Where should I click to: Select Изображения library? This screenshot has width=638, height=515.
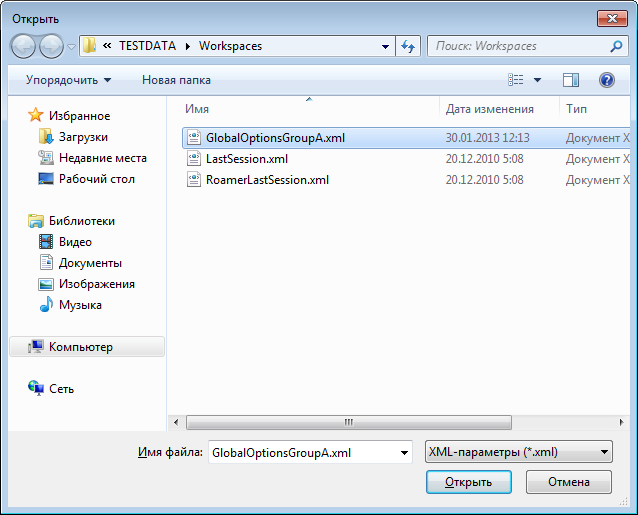pyautogui.click(x=96, y=284)
